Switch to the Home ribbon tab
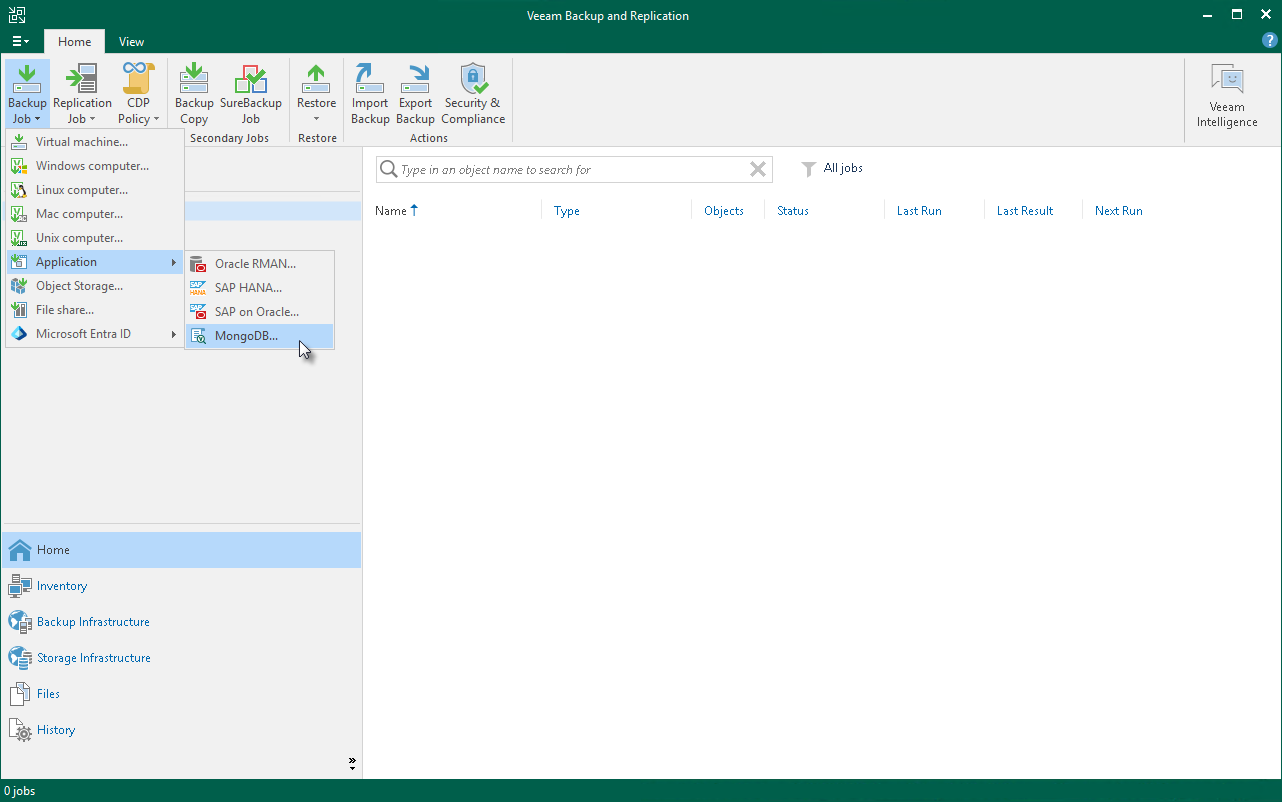Image resolution: width=1282 pixels, height=802 pixels. click(74, 42)
